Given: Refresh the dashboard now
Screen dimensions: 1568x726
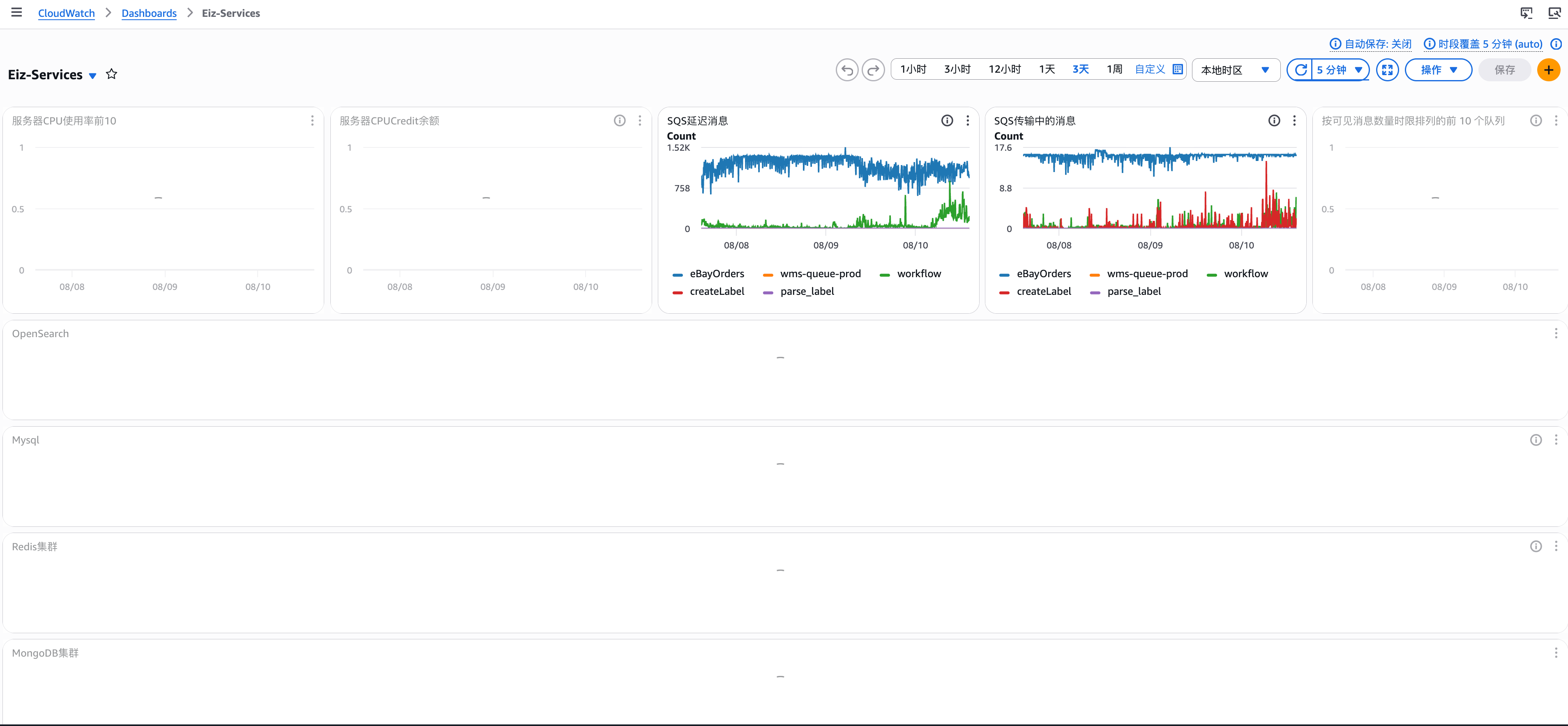Looking at the screenshot, I should [1300, 70].
